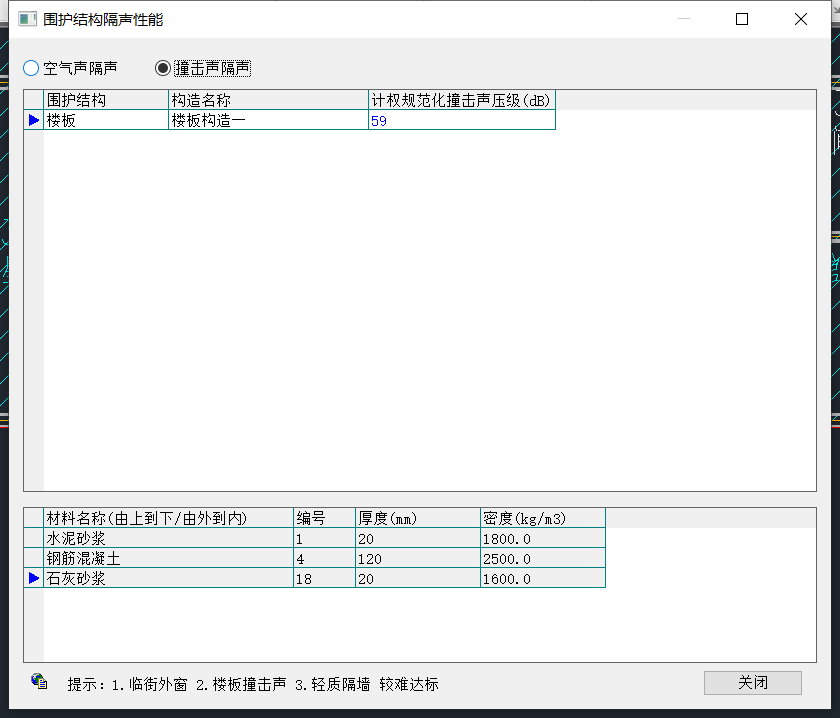Select the 水泥砂浆 material row
The image size is (840, 718).
(168, 538)
